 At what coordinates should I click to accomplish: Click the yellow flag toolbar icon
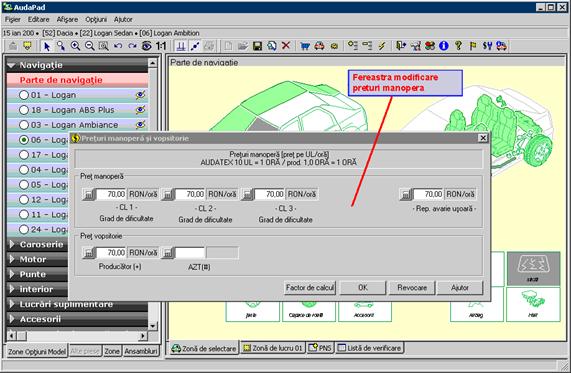tap(473, 46)
